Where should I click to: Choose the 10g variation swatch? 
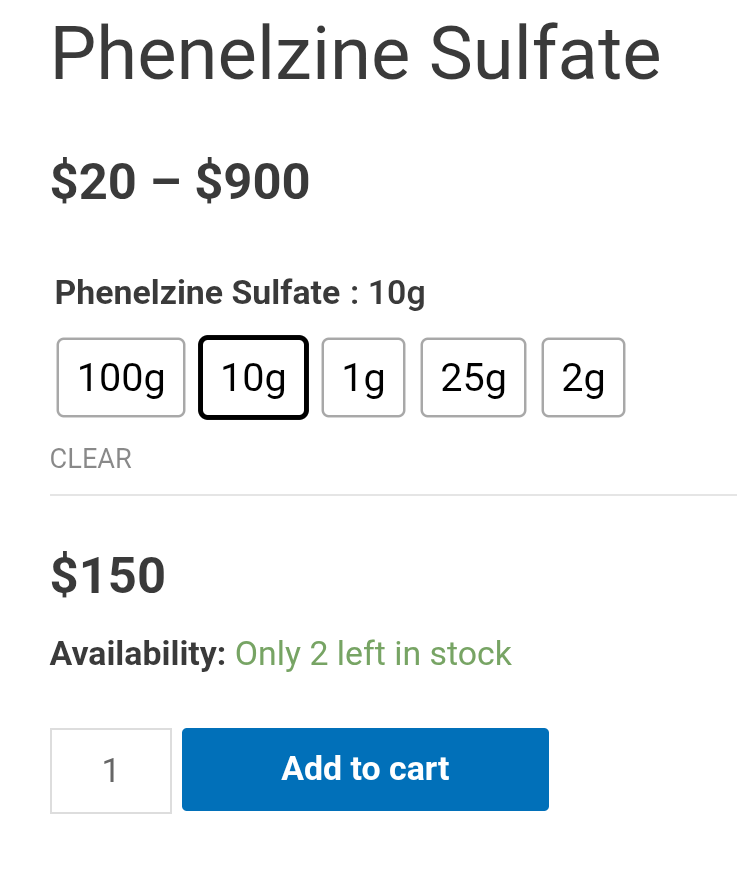(253, 378)
